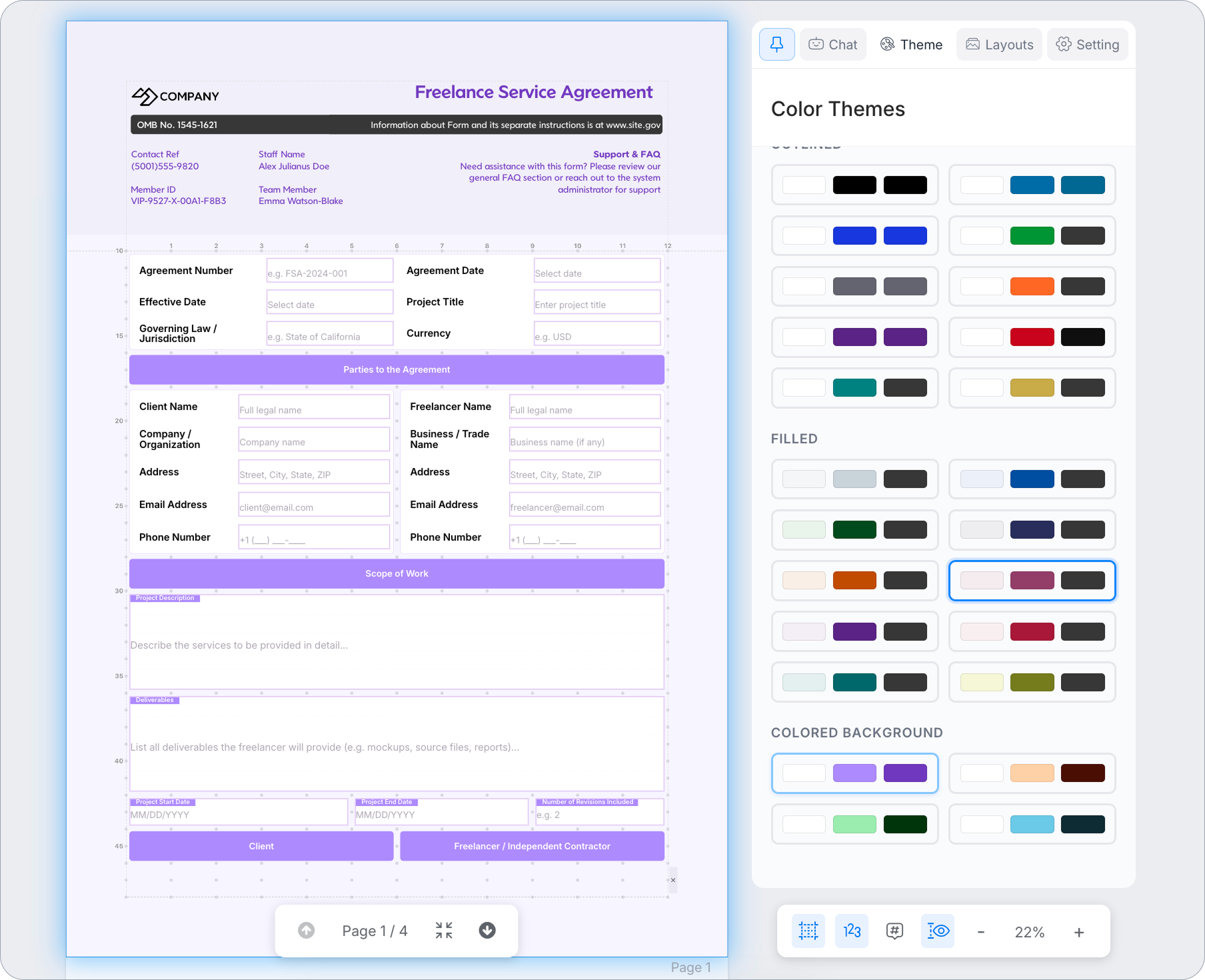The image size is (1205, 980).
Task: Select the filled blue theme
Action: [1032, 479]
